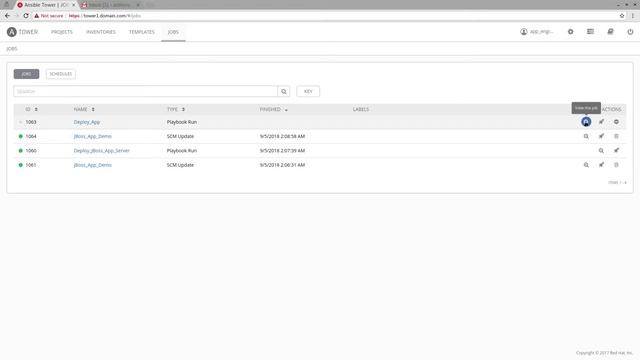This screenshot has width=640, height=360.
Task: Click job ID 1061
Action: (x=31, y=165)
